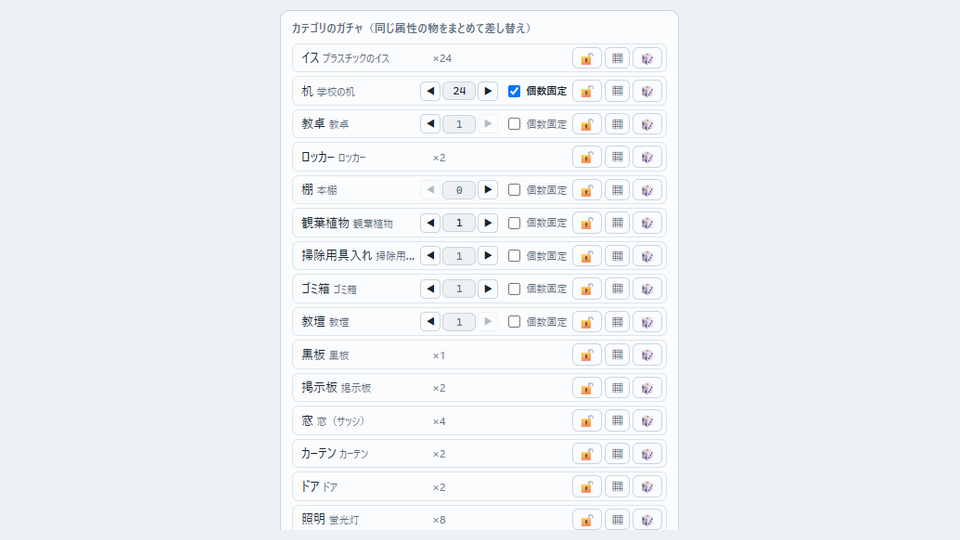
Task: Select the 黒板 row label
Action: (x=325, y=355)
